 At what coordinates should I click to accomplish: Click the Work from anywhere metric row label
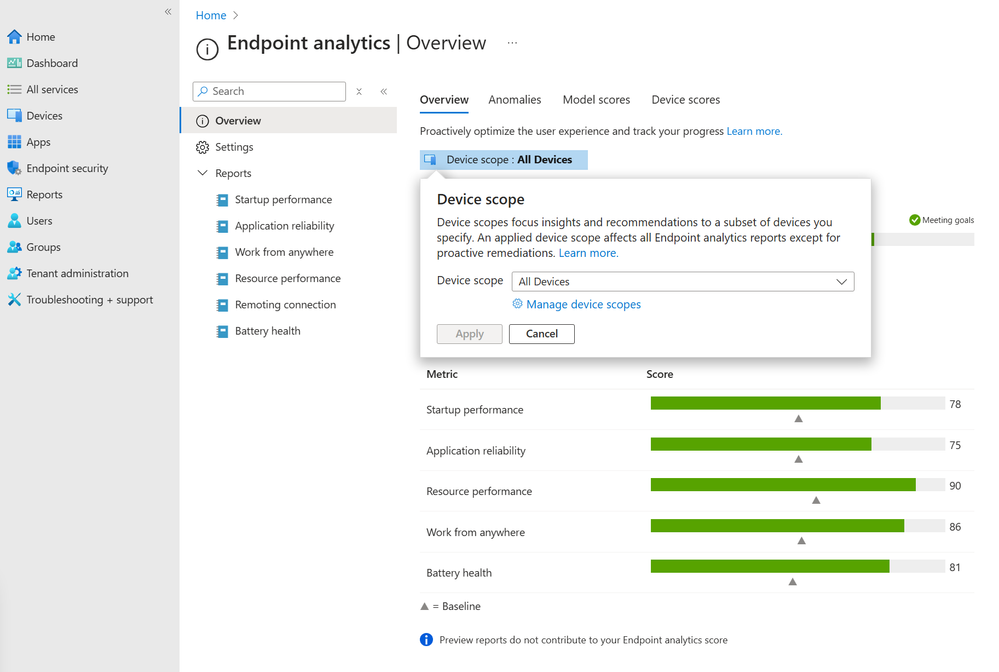[x=475, y=533]
